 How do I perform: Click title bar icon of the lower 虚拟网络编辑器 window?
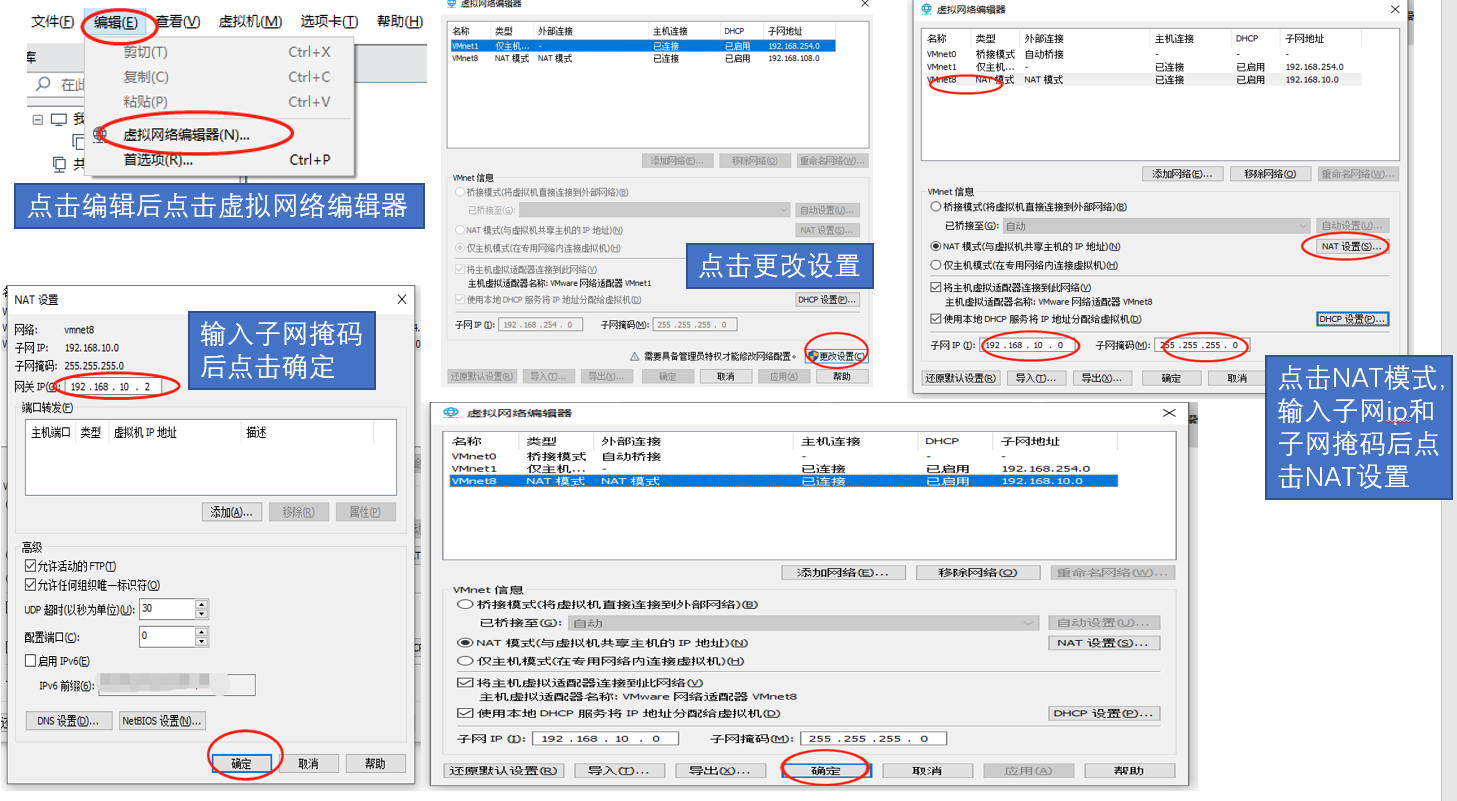pos(451,413)
